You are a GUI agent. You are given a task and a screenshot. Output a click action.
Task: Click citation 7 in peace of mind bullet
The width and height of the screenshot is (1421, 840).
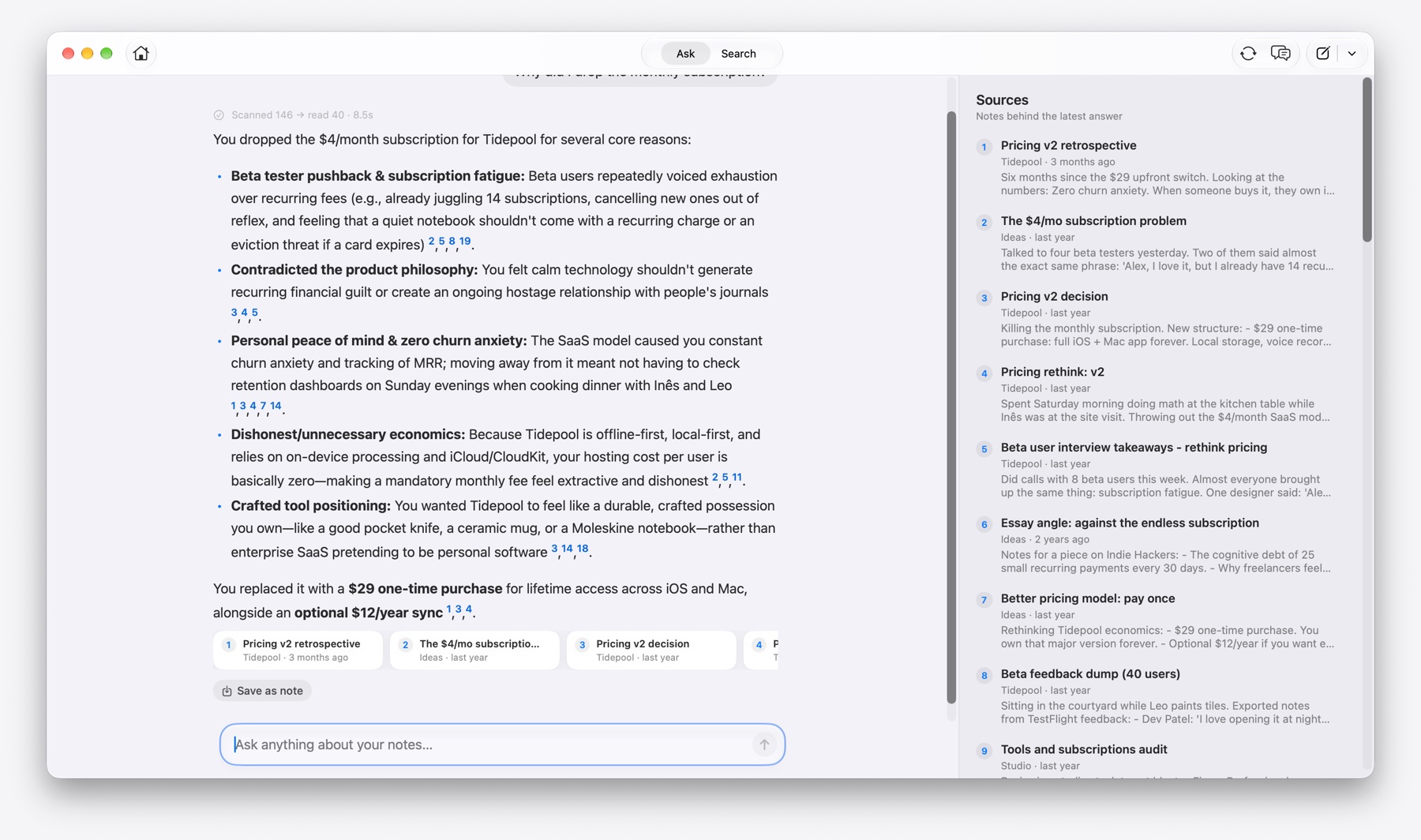click(x=263, y=406)
